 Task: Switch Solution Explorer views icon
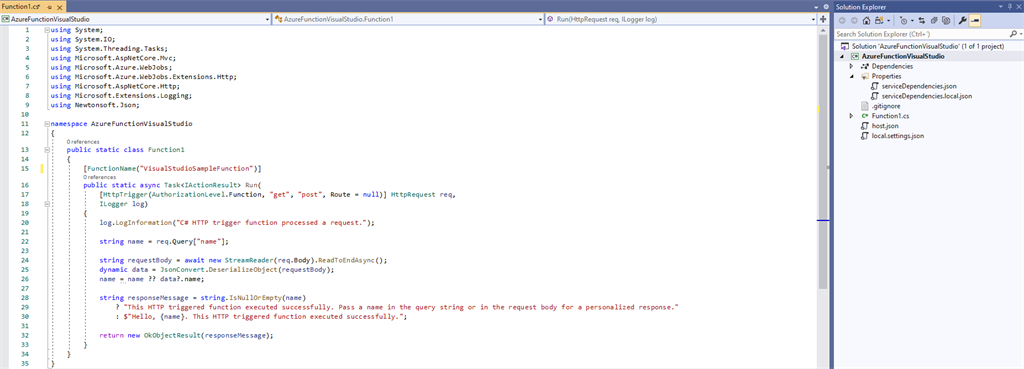(x=879, y=21)
